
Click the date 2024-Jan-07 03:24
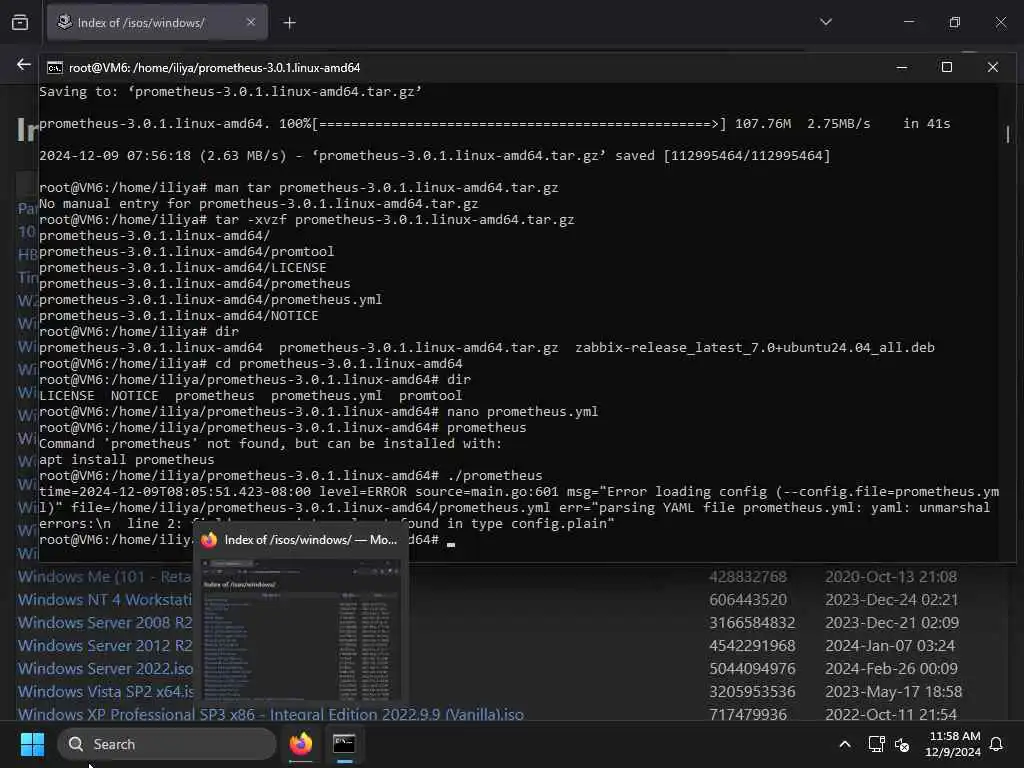(889, 645)
